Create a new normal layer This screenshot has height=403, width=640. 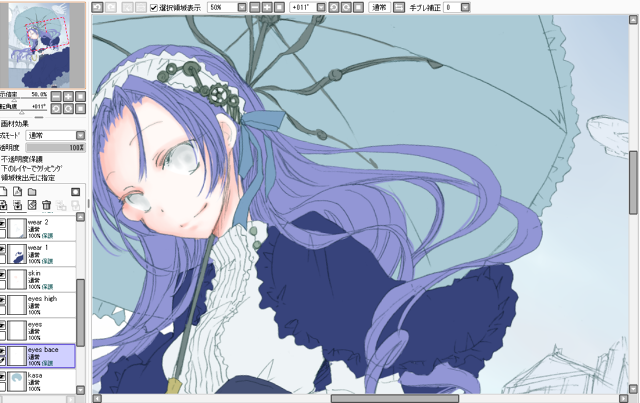(3, 191)
